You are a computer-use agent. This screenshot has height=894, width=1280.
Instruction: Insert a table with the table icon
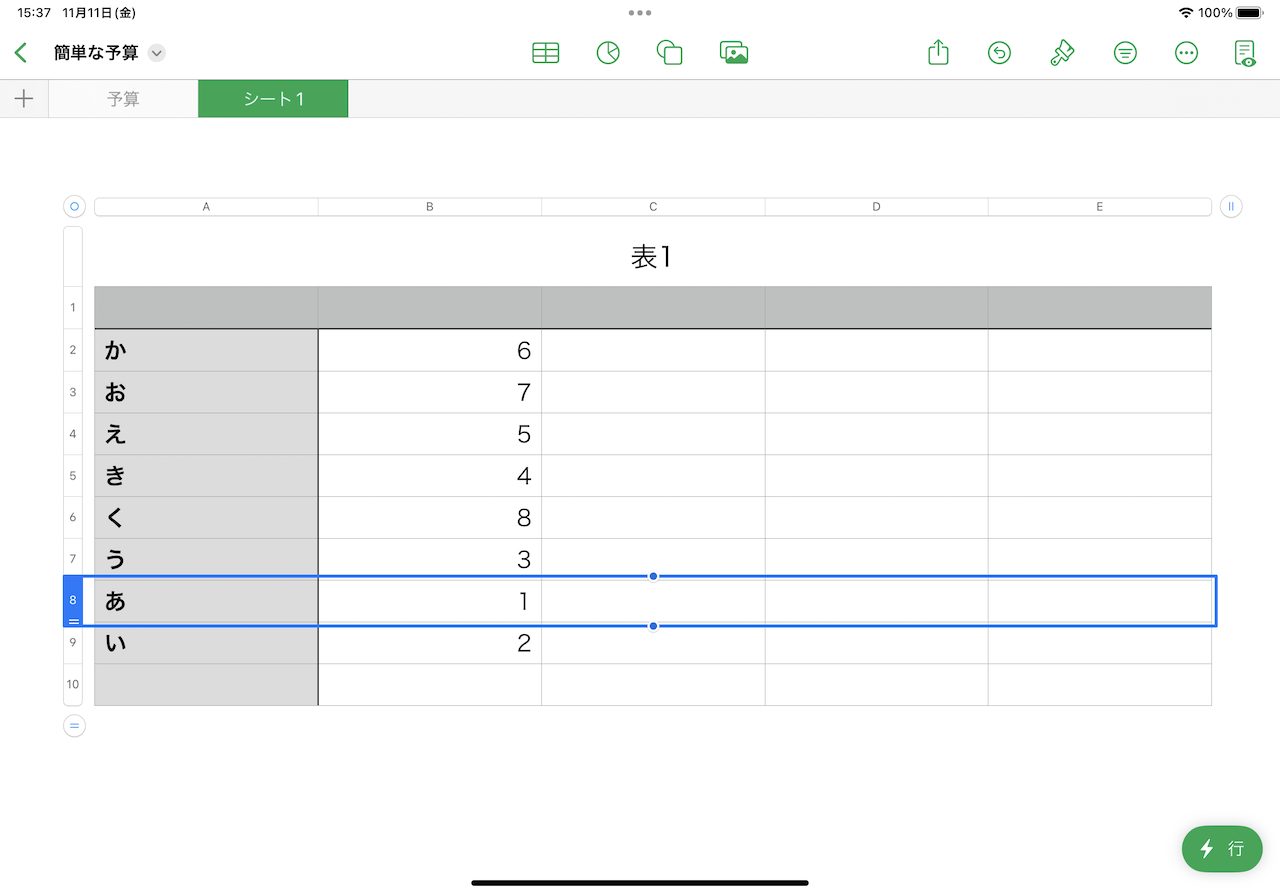(545, 53)
